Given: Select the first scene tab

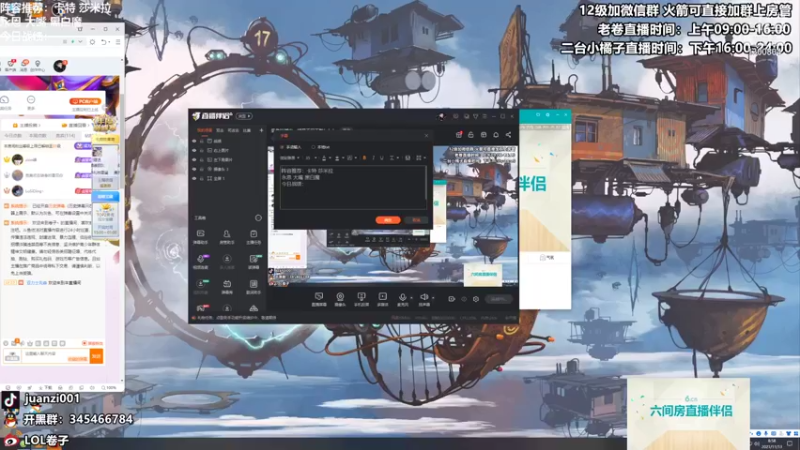Looking at the screenshot, I should 205,131.
